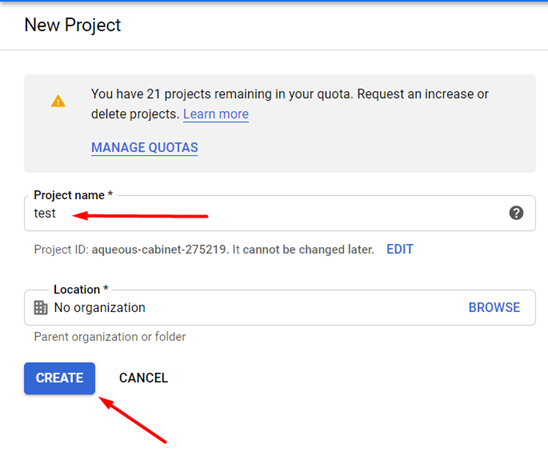
Task: Click the quota remaining warning message text
Action: [x=289, y=104]
